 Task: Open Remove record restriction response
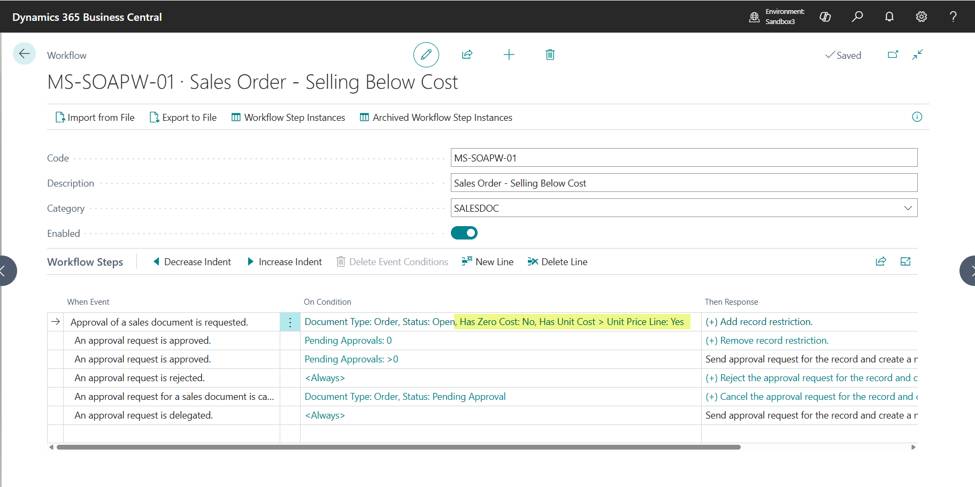(767, 341)
